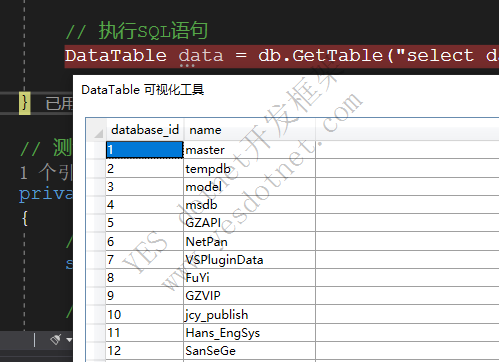This screenshot has width=499, height=362.
Task: Click the name column header
Action: (x=249, y=130)
